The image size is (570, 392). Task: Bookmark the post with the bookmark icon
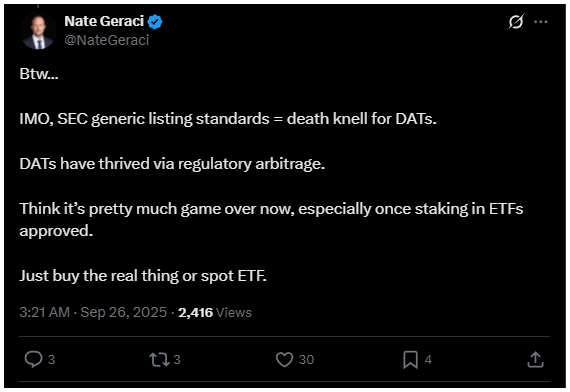tap(410, 360)
